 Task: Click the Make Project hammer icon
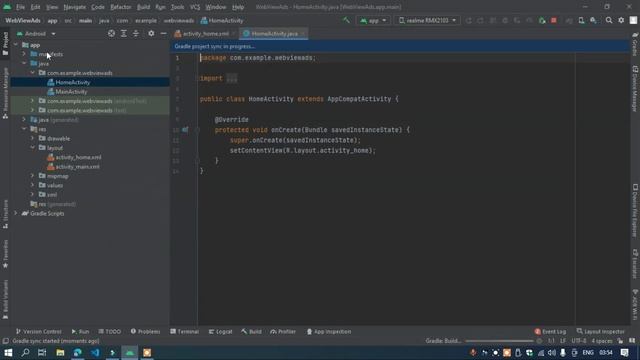346,20
